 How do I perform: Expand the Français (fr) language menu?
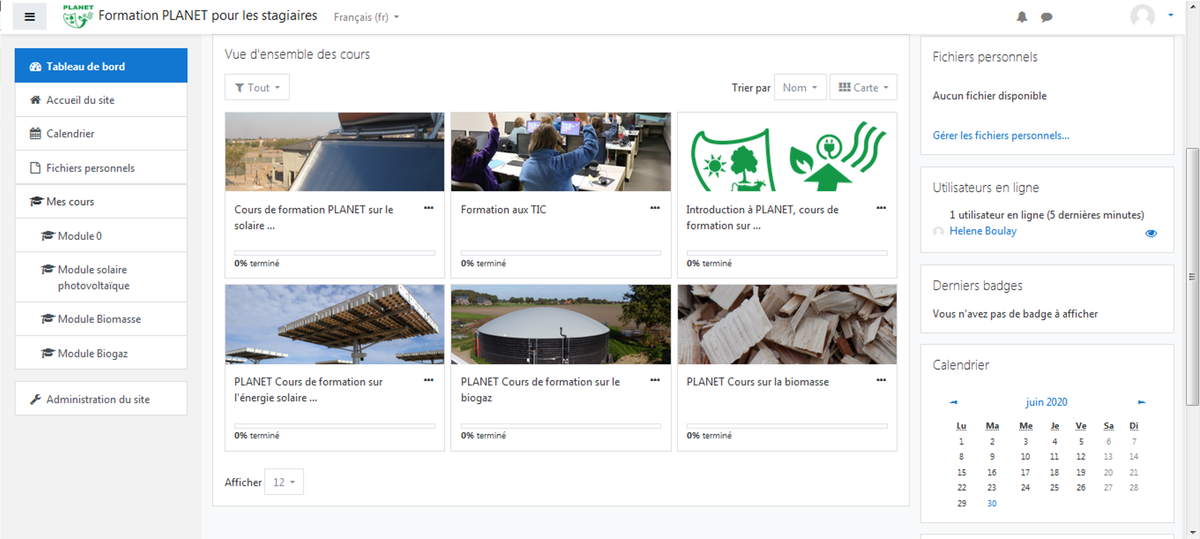click(x=366, y=18)
